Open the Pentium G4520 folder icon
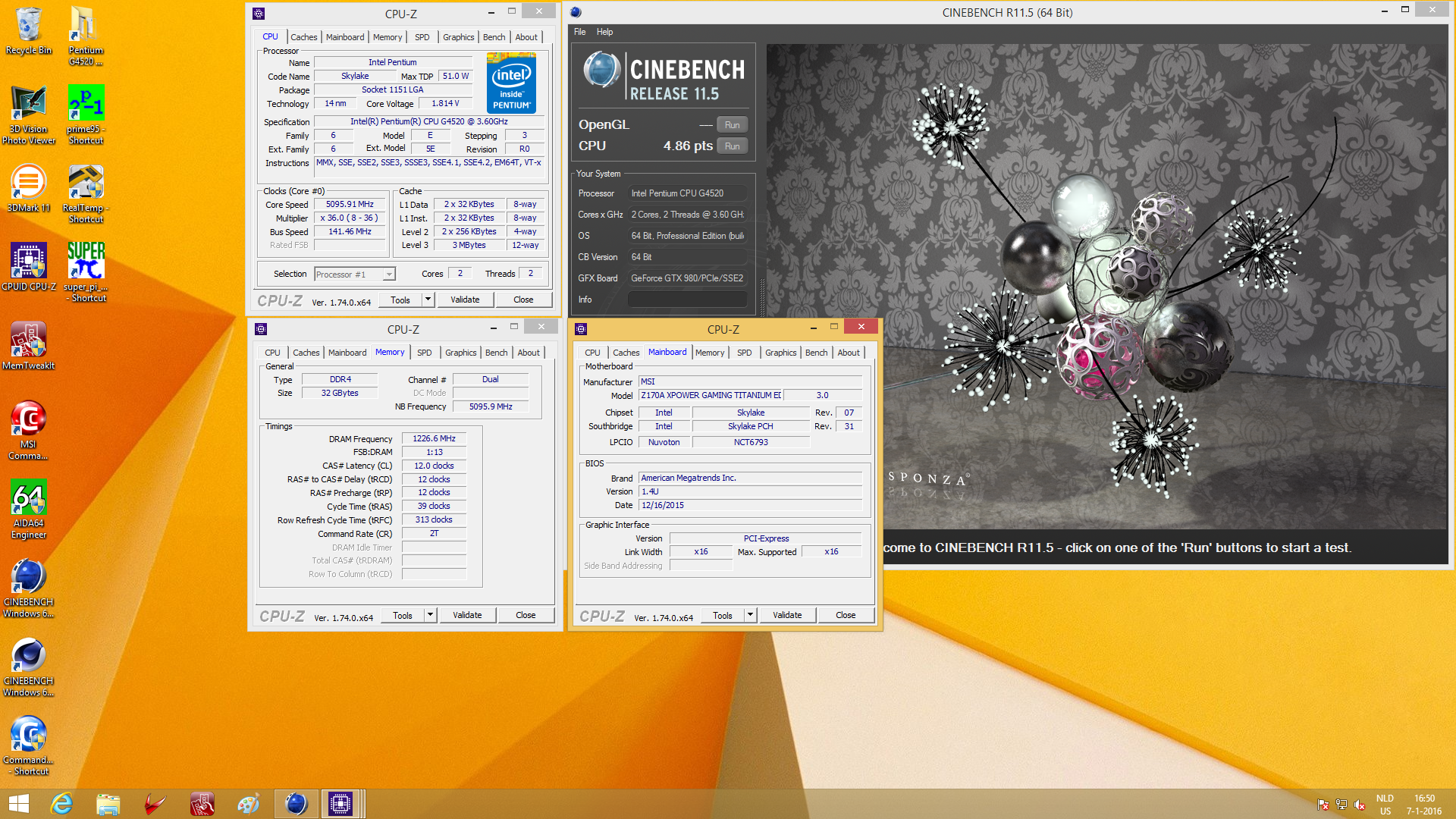The image size is (1456, 819). (85, 36)
